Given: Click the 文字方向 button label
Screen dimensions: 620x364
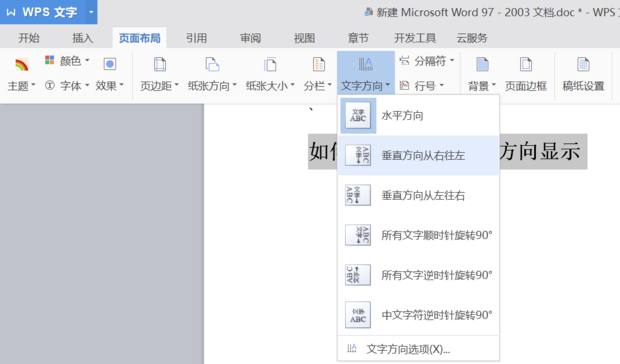Looking at the screenshot, I should click(x=362, y=85).
